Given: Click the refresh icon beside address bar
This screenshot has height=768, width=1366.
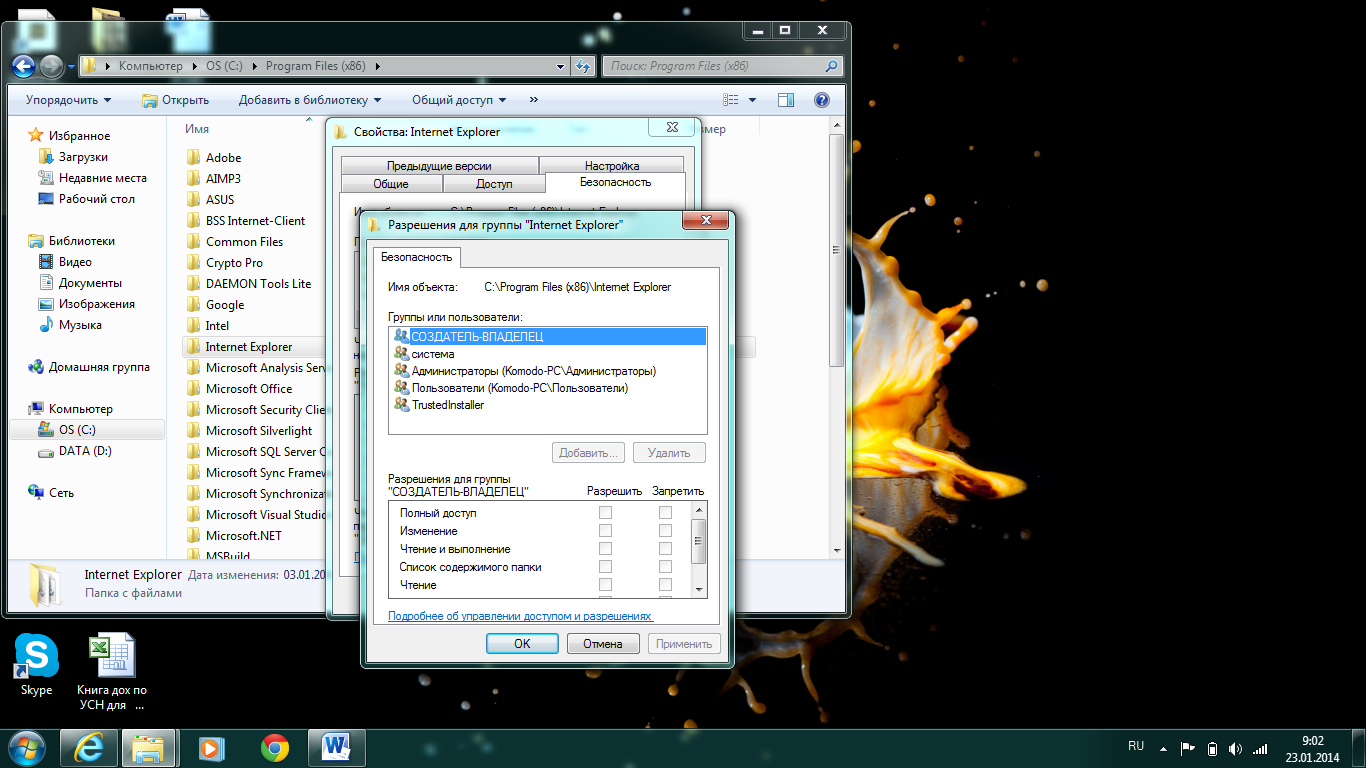Looking at the screenshot, I should point(584,67).
